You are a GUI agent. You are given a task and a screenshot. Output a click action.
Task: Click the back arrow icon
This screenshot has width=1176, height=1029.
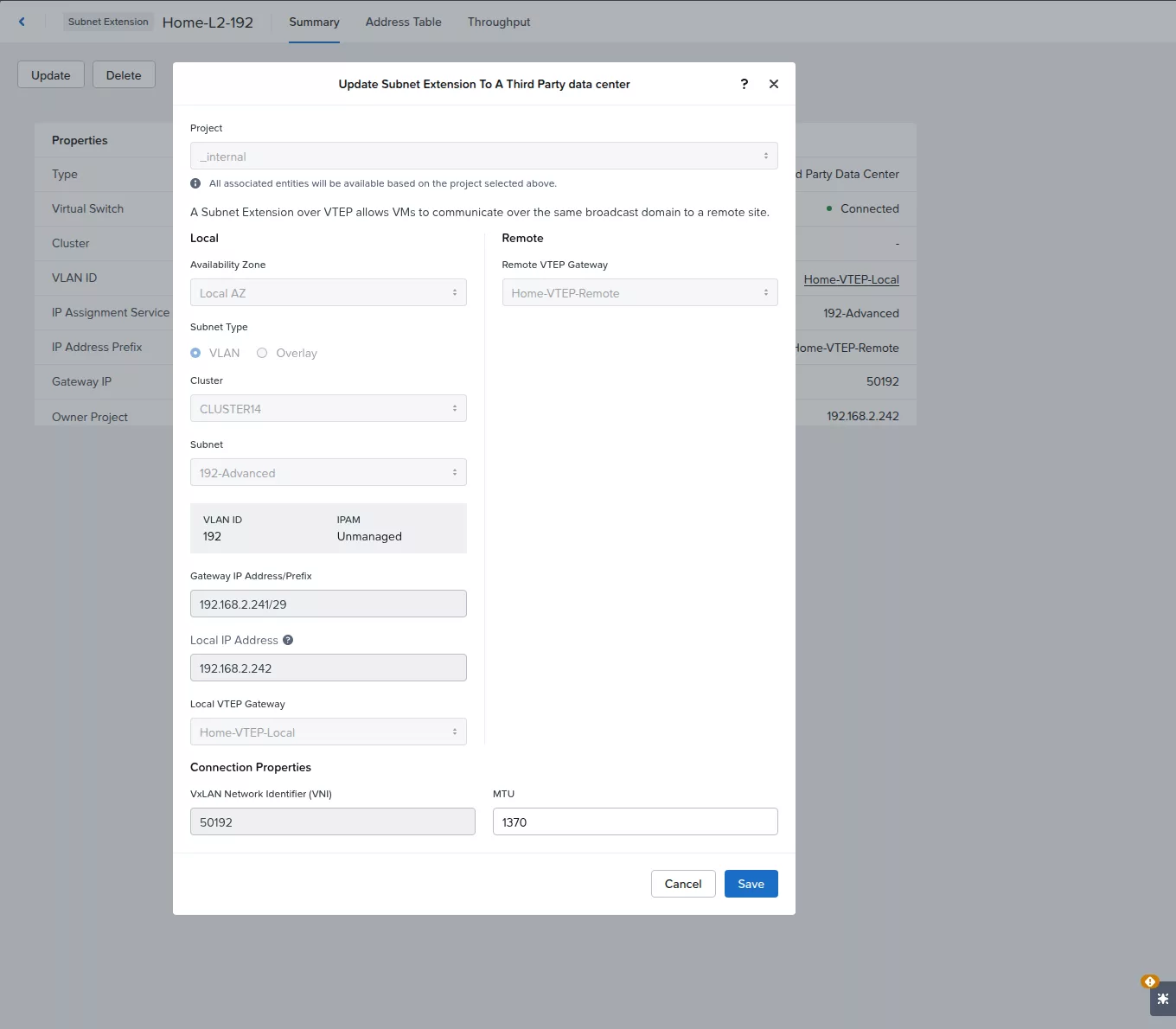[22, 22]
